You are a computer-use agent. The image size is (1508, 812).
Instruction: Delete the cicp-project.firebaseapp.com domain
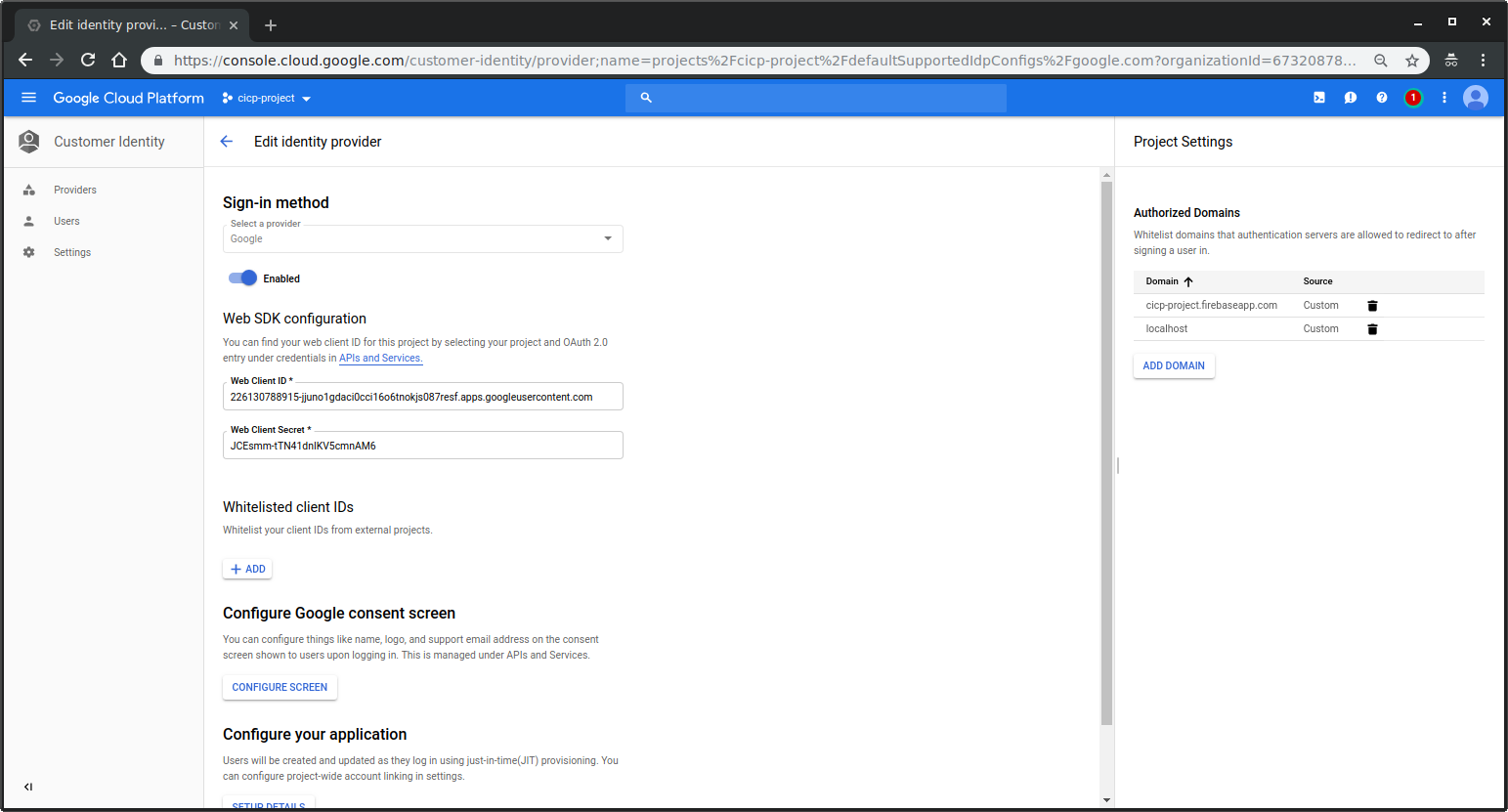[x=1372, y=306]
